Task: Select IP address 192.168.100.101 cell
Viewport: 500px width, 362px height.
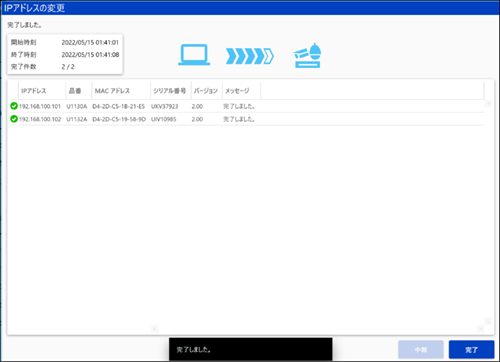Action: (40, 106)
